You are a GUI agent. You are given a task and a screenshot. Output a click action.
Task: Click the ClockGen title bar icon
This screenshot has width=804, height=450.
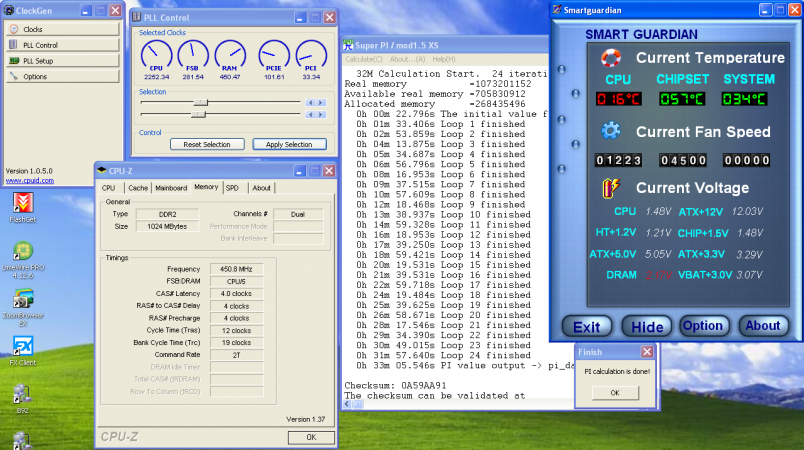tap(9, 10)
